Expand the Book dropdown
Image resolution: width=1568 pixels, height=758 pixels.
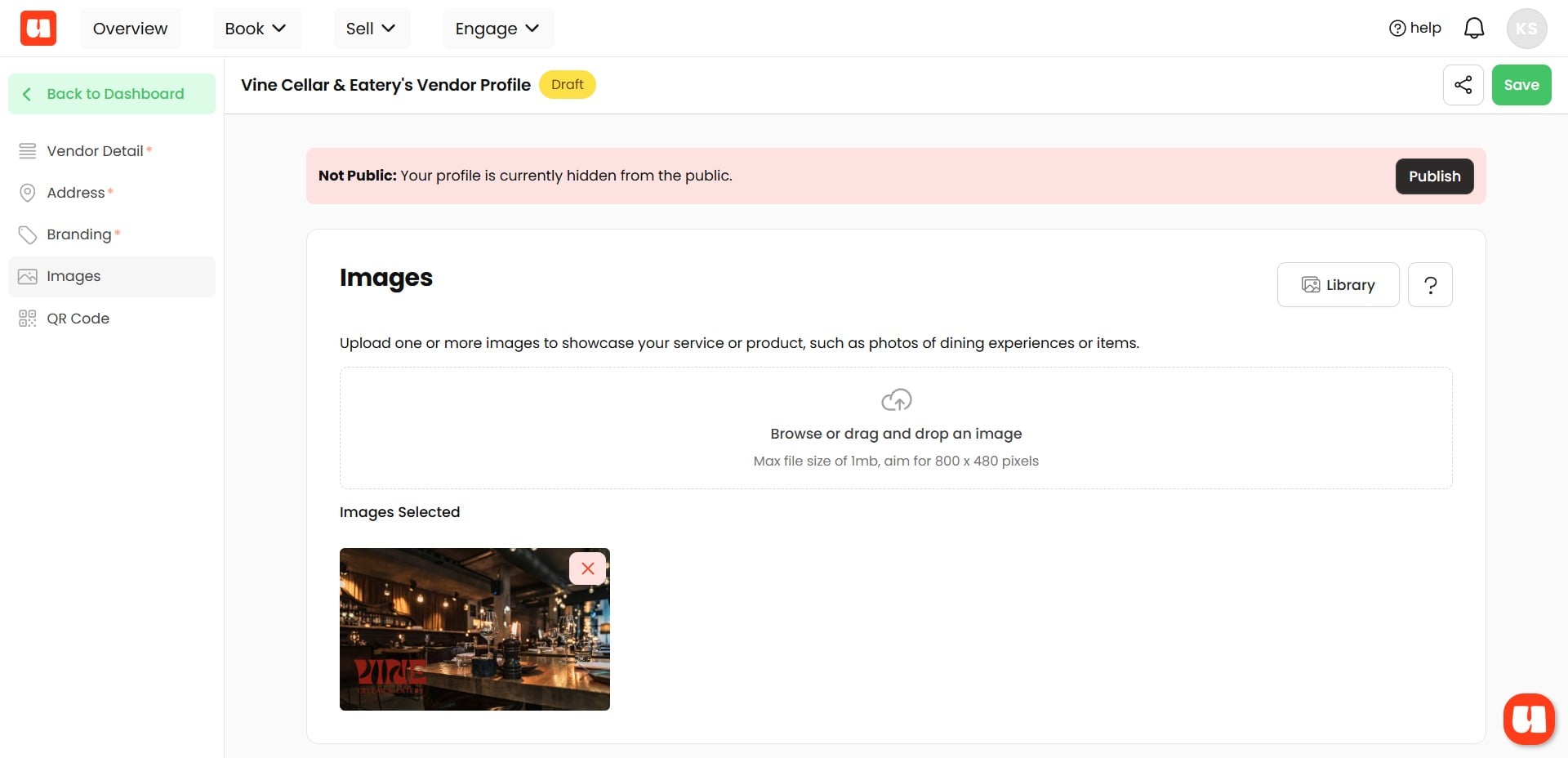pyautogui.click(x=256, y=28)
